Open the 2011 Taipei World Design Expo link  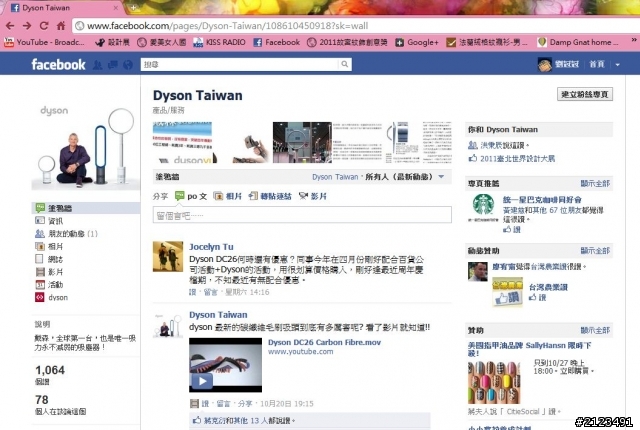[517, 159]
